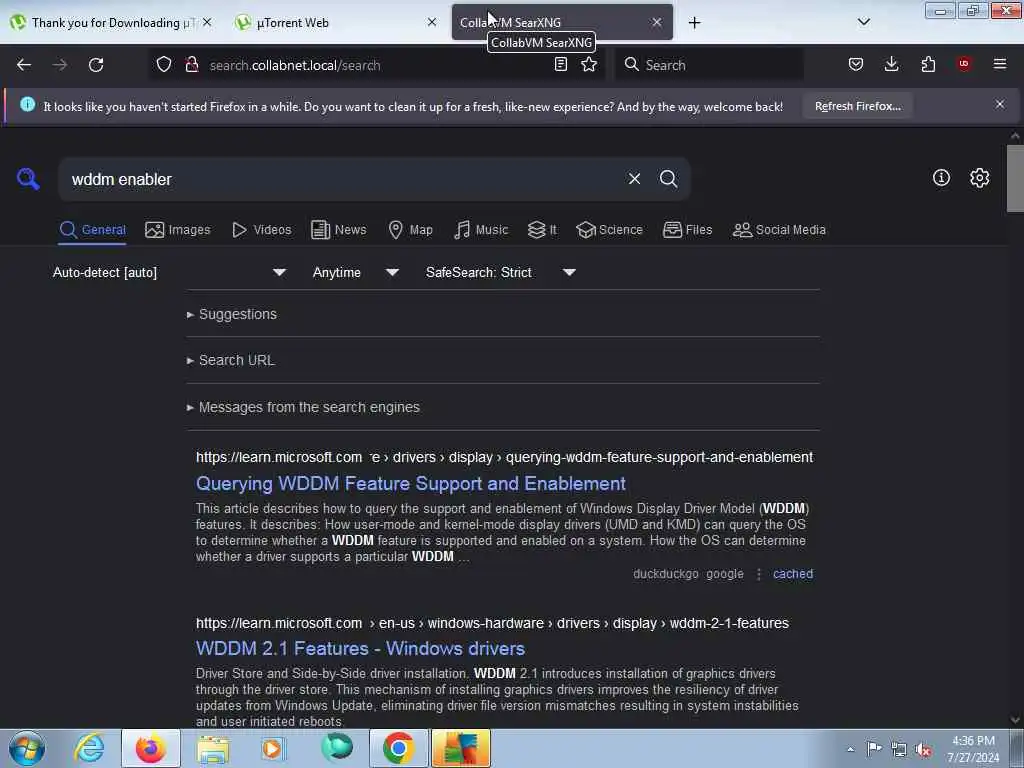Image resolution: width=1024 pixels, height=768 pixels.
Task: Go back to the previous page
Action: tap(24, 65)
